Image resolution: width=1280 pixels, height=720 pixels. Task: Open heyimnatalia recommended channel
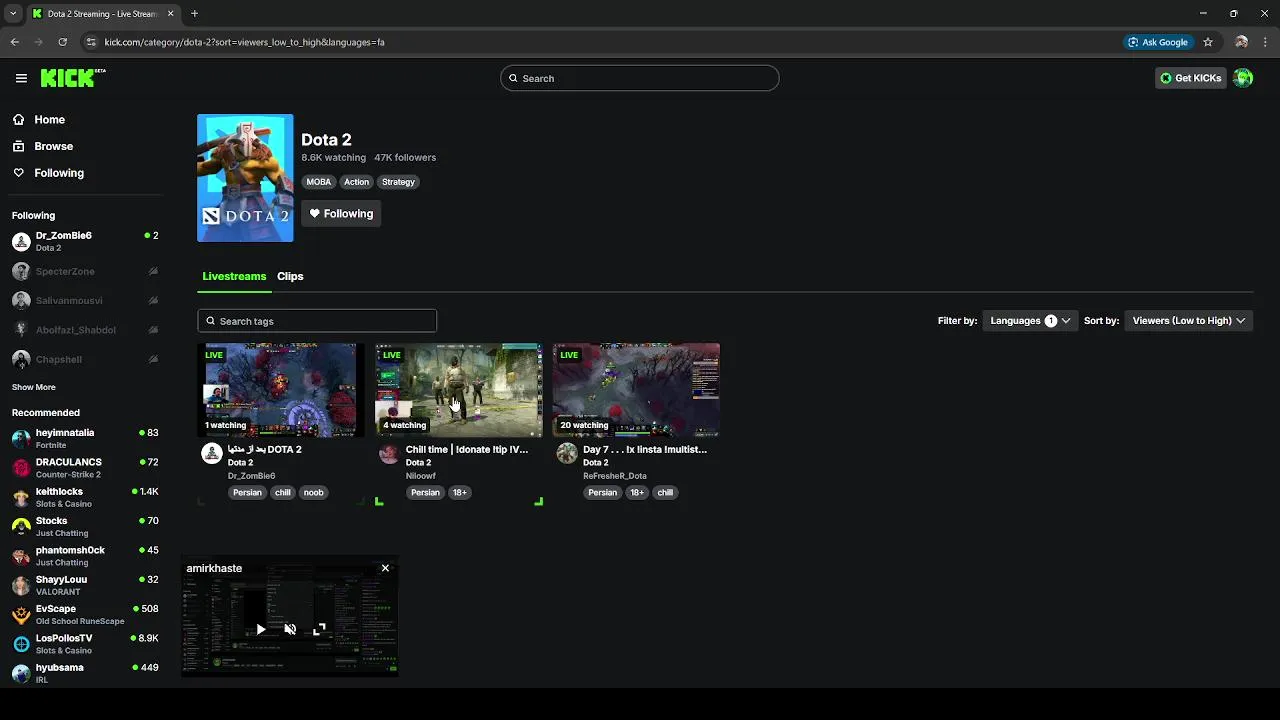tap(85, 438)
